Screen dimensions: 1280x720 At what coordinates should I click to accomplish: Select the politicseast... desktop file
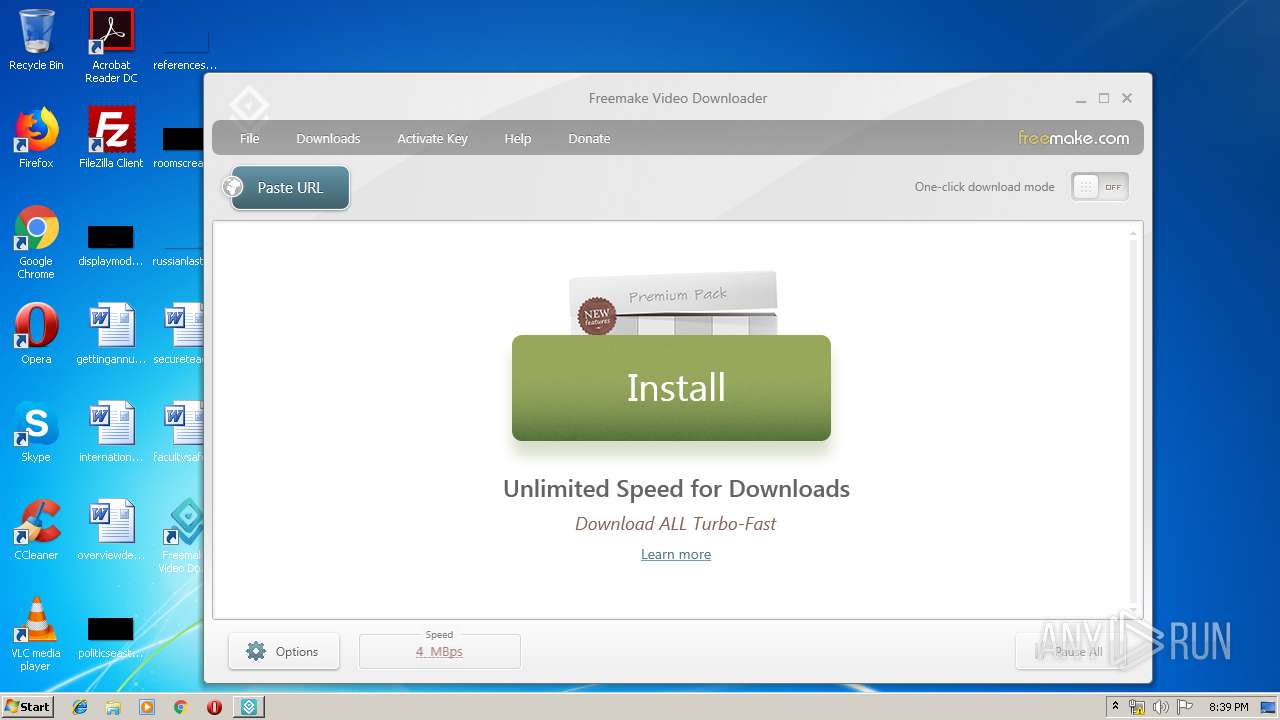(x=111, y=638)
